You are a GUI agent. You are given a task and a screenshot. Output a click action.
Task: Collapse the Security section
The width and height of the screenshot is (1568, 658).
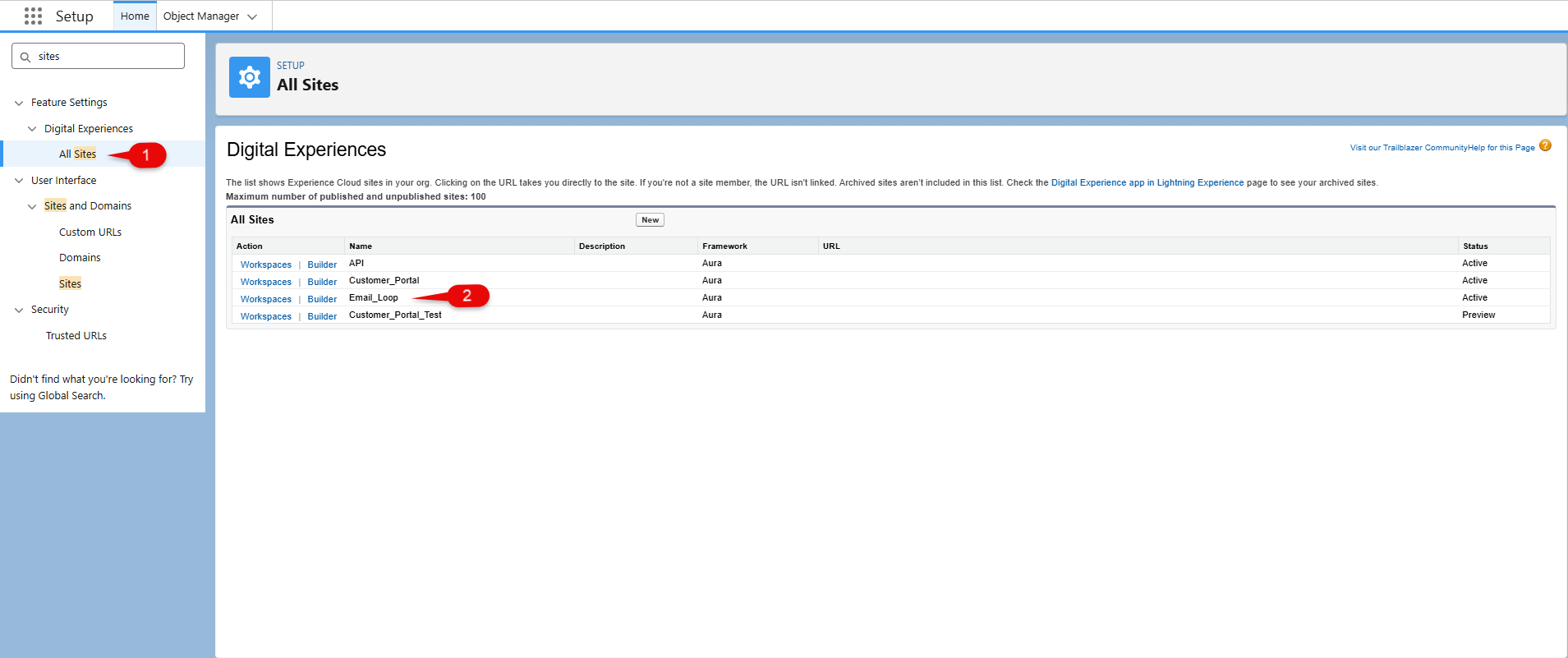click(x=19, y=310)
